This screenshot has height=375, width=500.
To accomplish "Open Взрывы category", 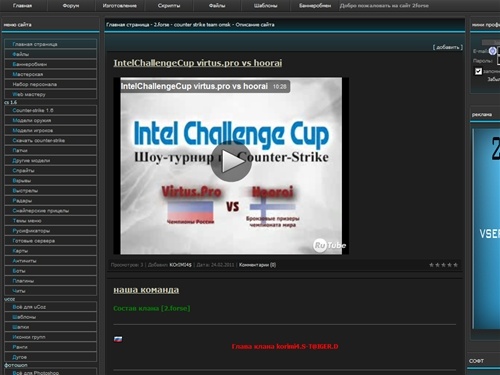I will tap(51, 180).
